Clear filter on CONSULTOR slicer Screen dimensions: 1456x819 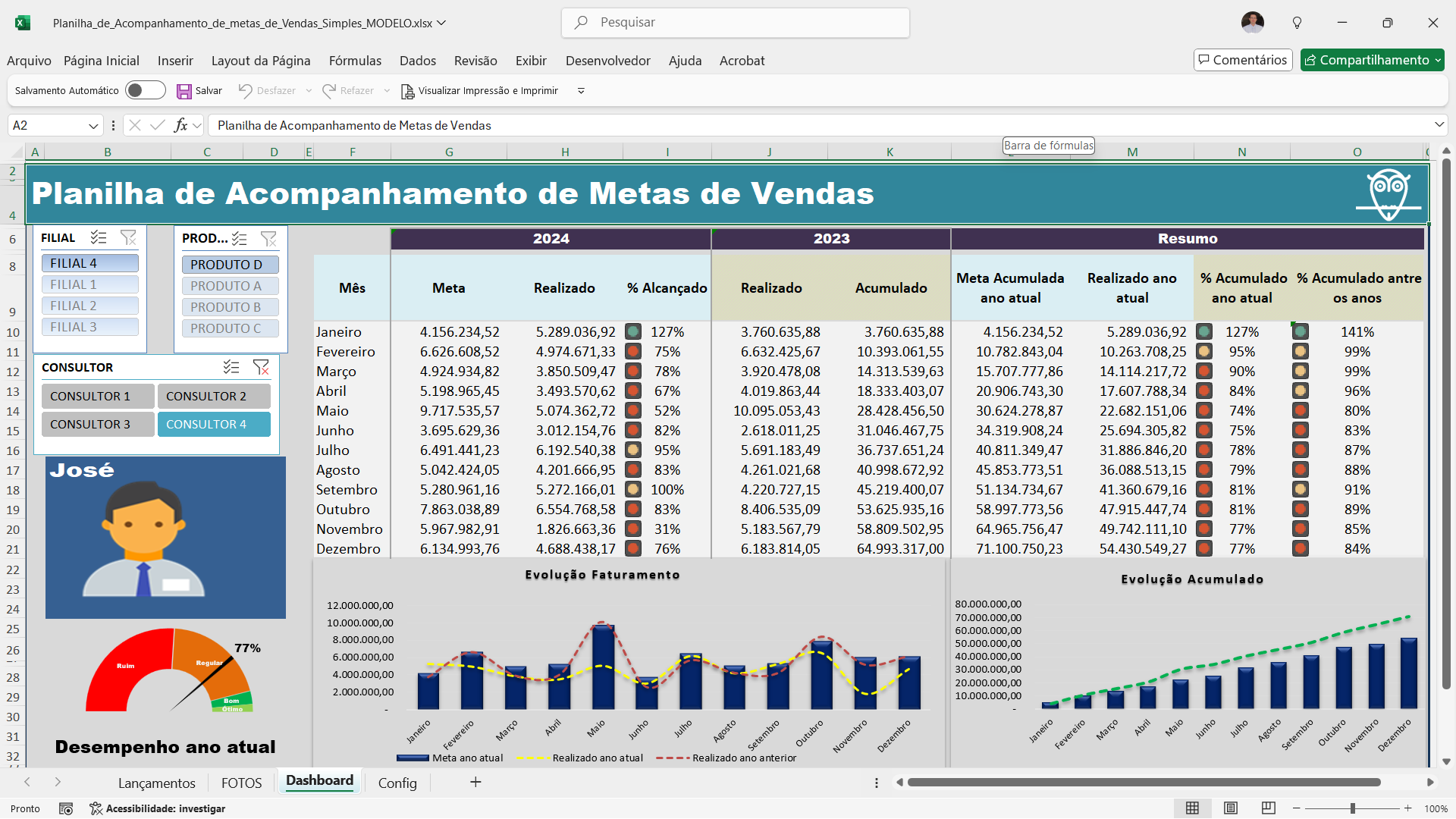261,368
